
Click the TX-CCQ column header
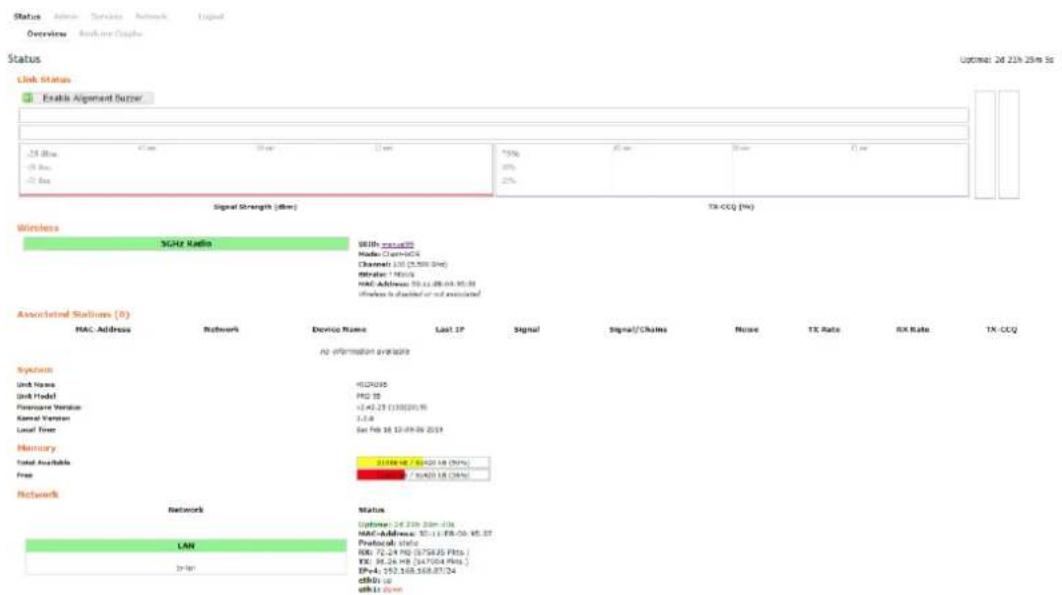point(1001,329)
